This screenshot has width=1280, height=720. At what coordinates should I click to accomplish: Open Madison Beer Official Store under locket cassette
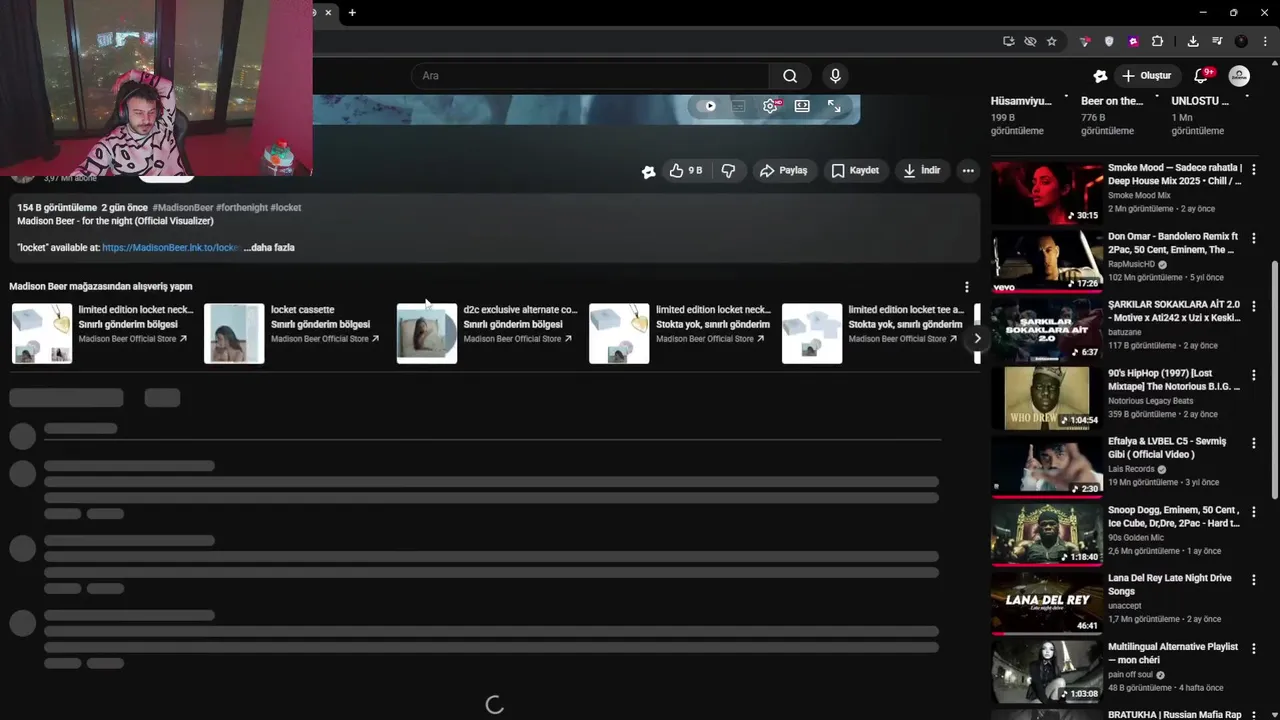tap(324, 339)
